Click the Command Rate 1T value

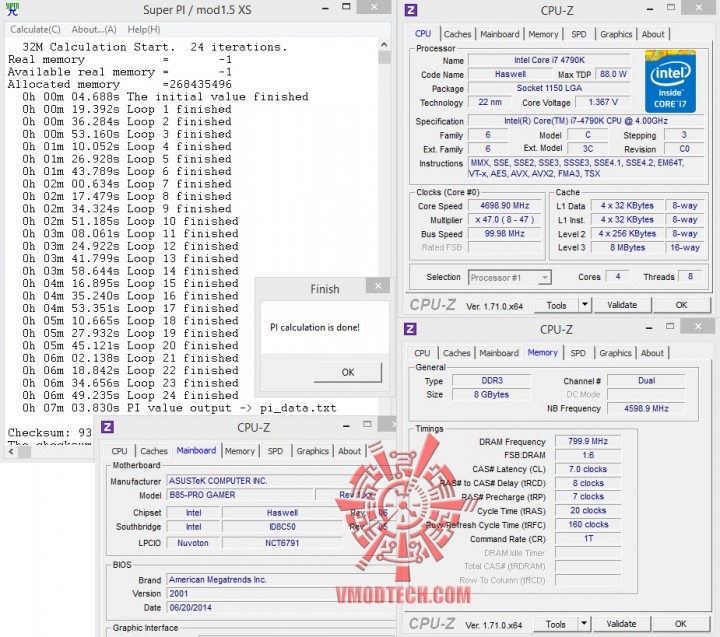[588, 538]
